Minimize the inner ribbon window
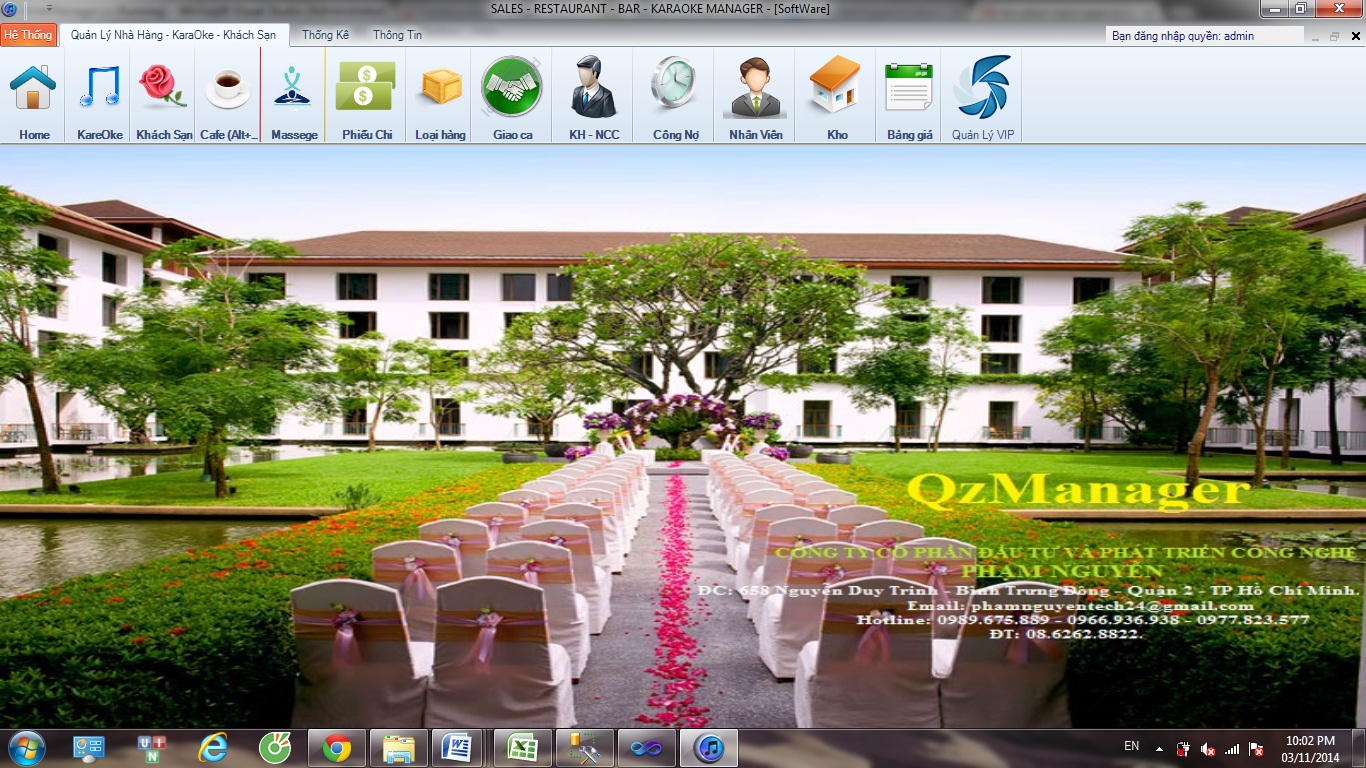 coord(1313,36)
